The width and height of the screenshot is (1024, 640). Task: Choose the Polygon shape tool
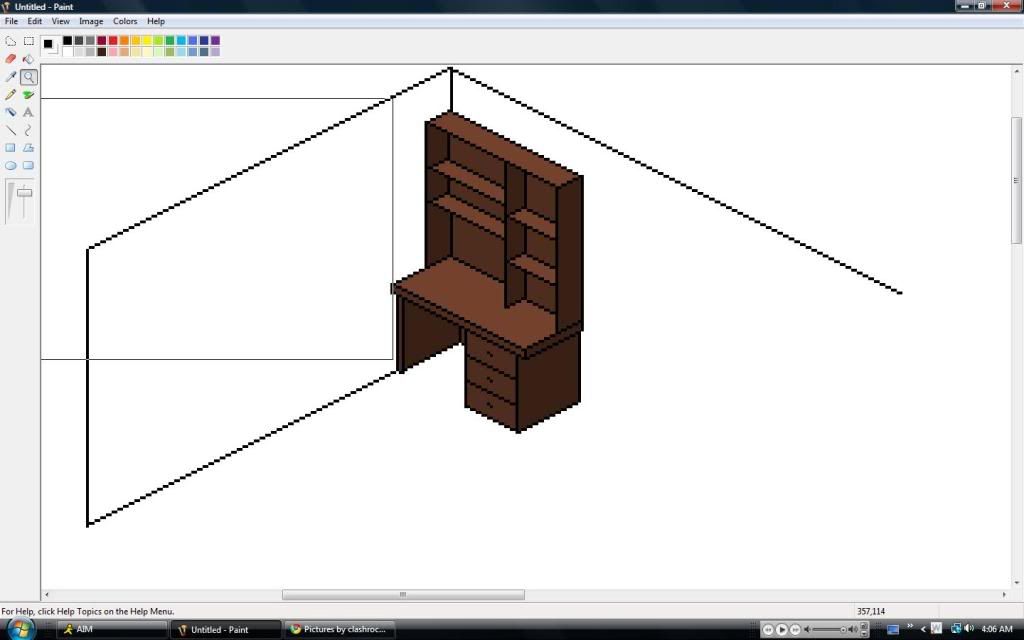pos(29,148)
